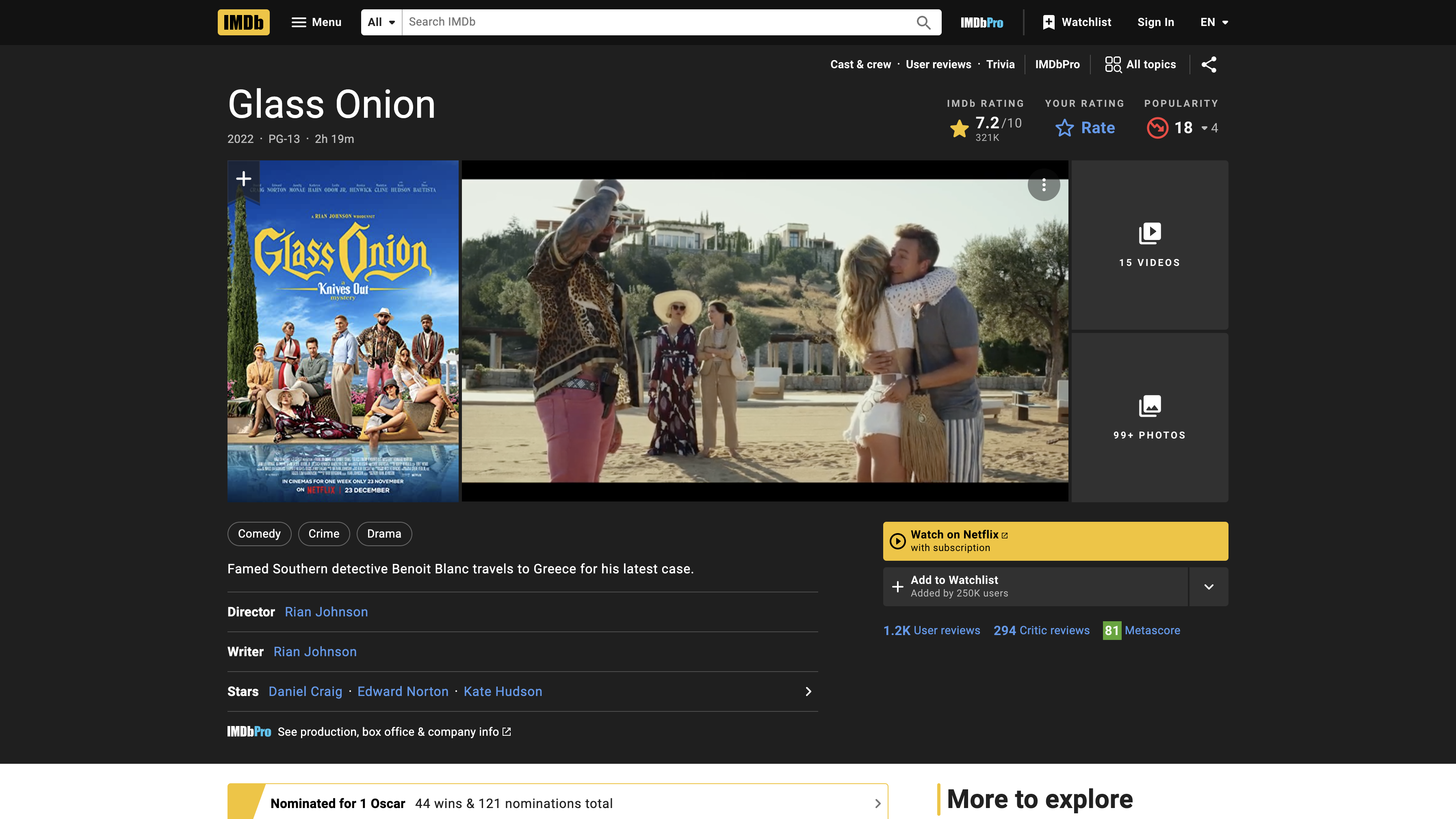
Task: Open Kate Hudson's page
Action: pos(503,692)
